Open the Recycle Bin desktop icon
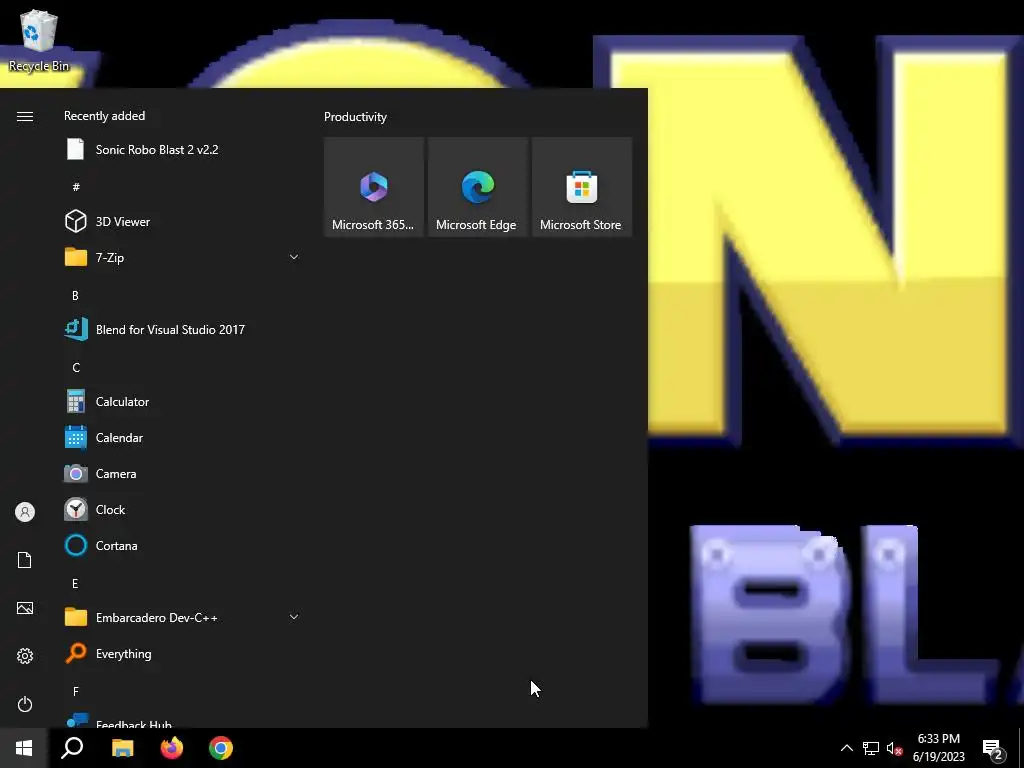 point(39,40)
